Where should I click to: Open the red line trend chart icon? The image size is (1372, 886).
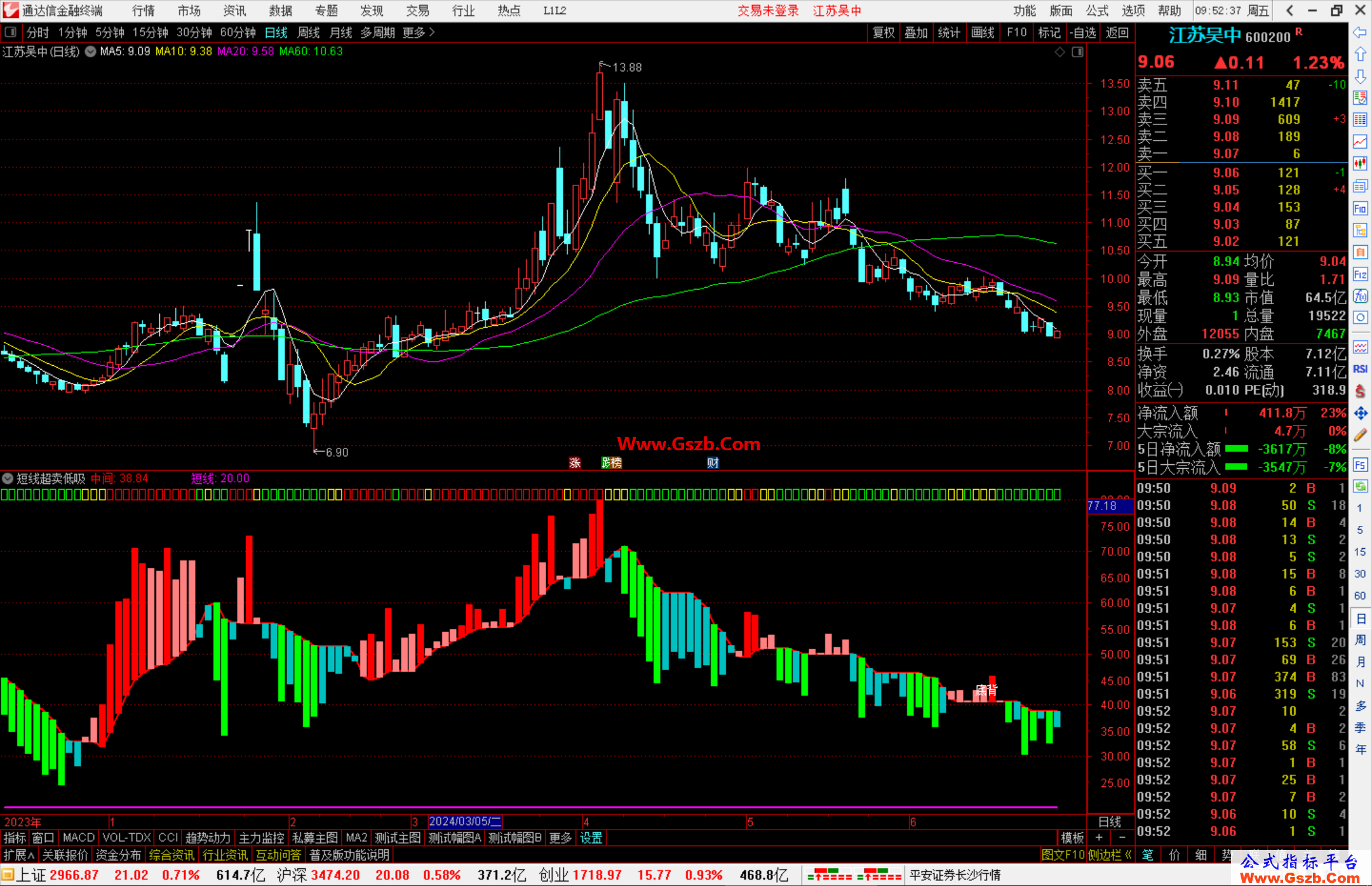[x=1360, y=142]
